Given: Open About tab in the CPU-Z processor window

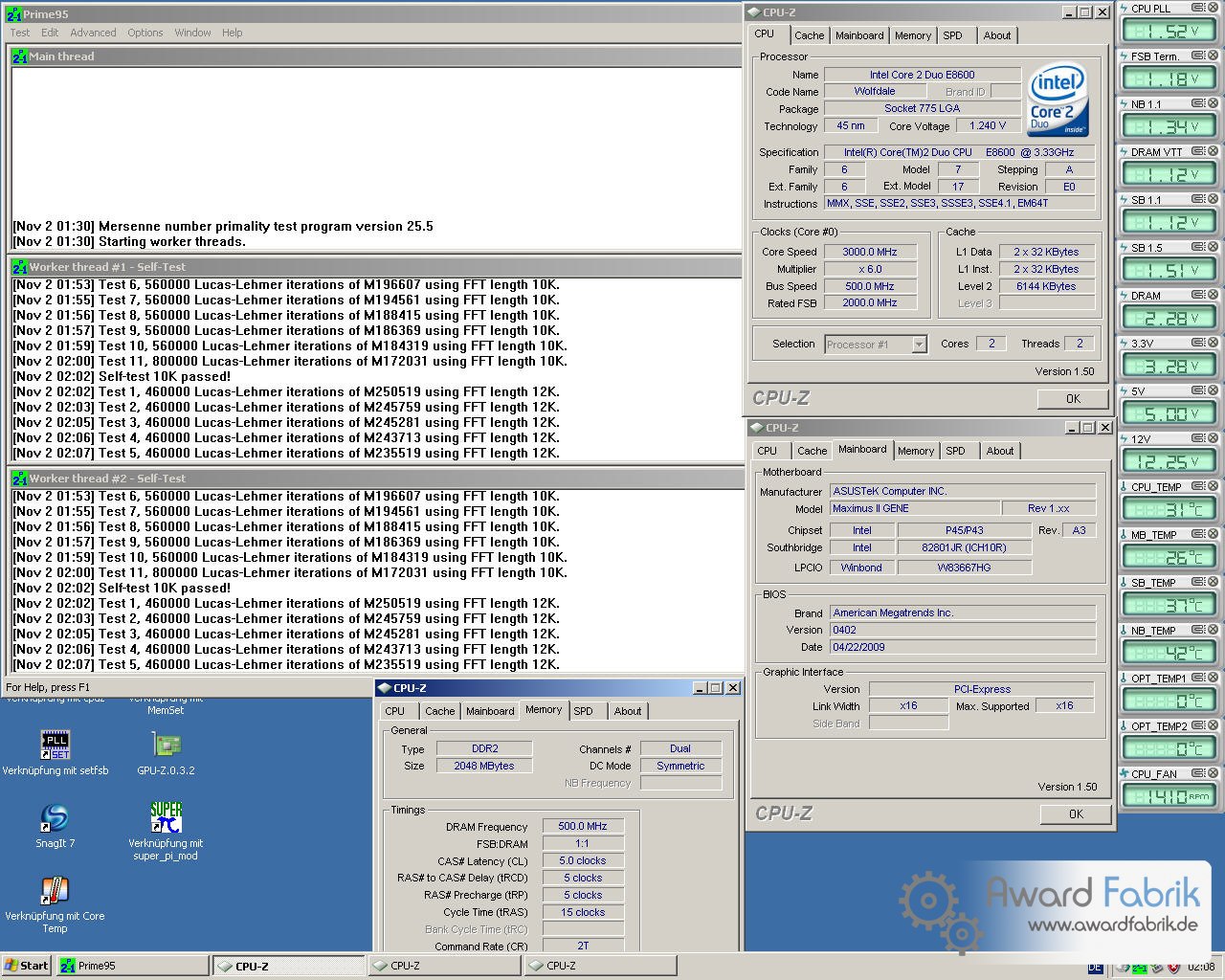Looking at the screenshot, I should click(x=997, y=35).
